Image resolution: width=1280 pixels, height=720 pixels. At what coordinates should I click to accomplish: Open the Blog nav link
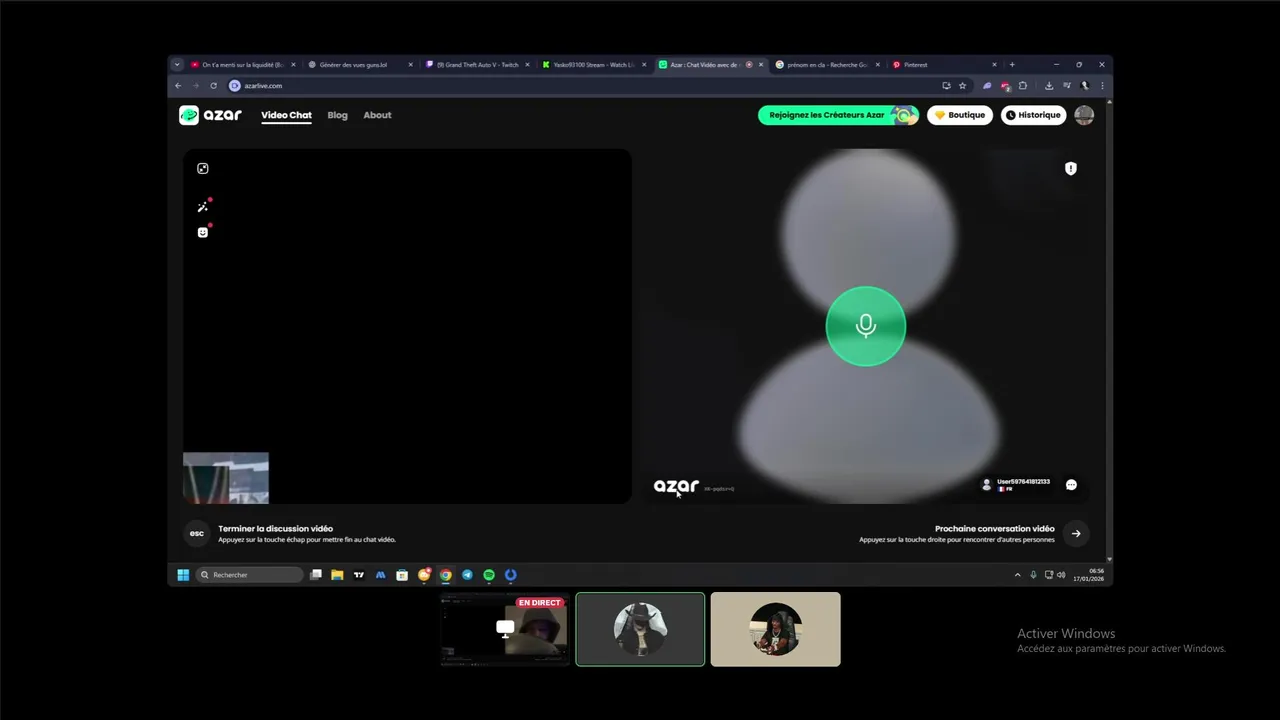338,115
